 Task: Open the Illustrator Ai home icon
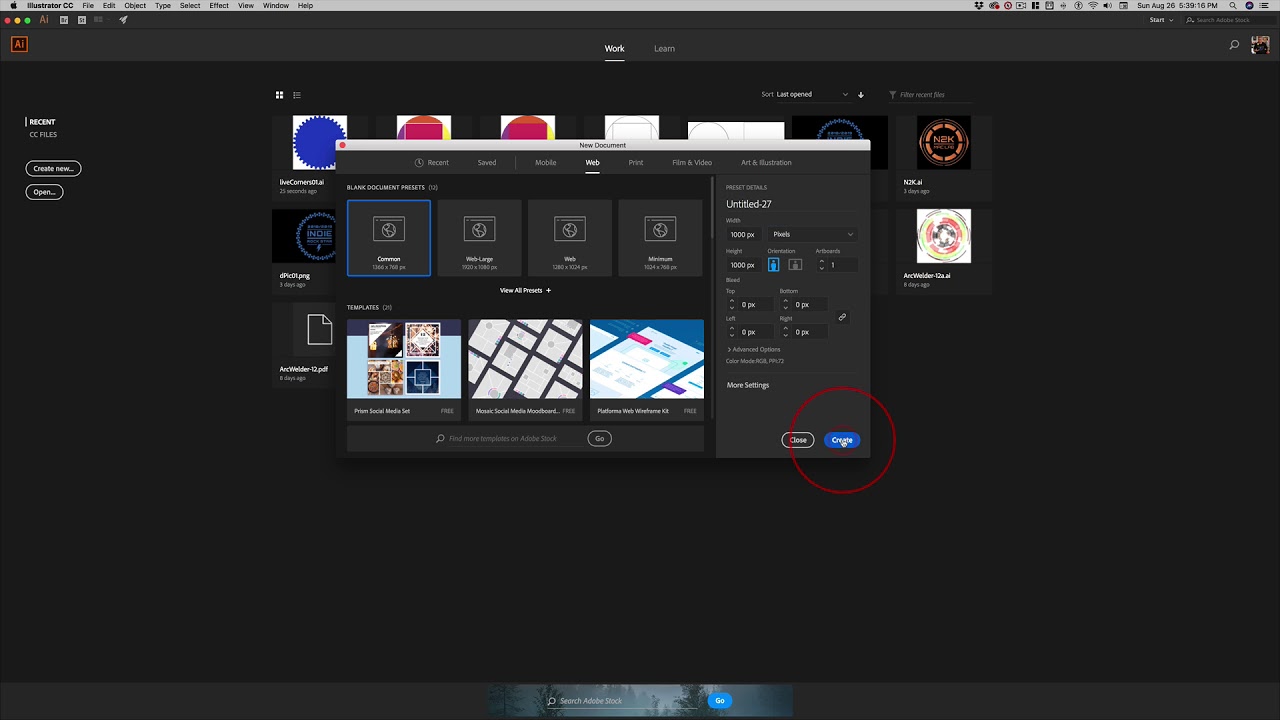click(19, 44)
